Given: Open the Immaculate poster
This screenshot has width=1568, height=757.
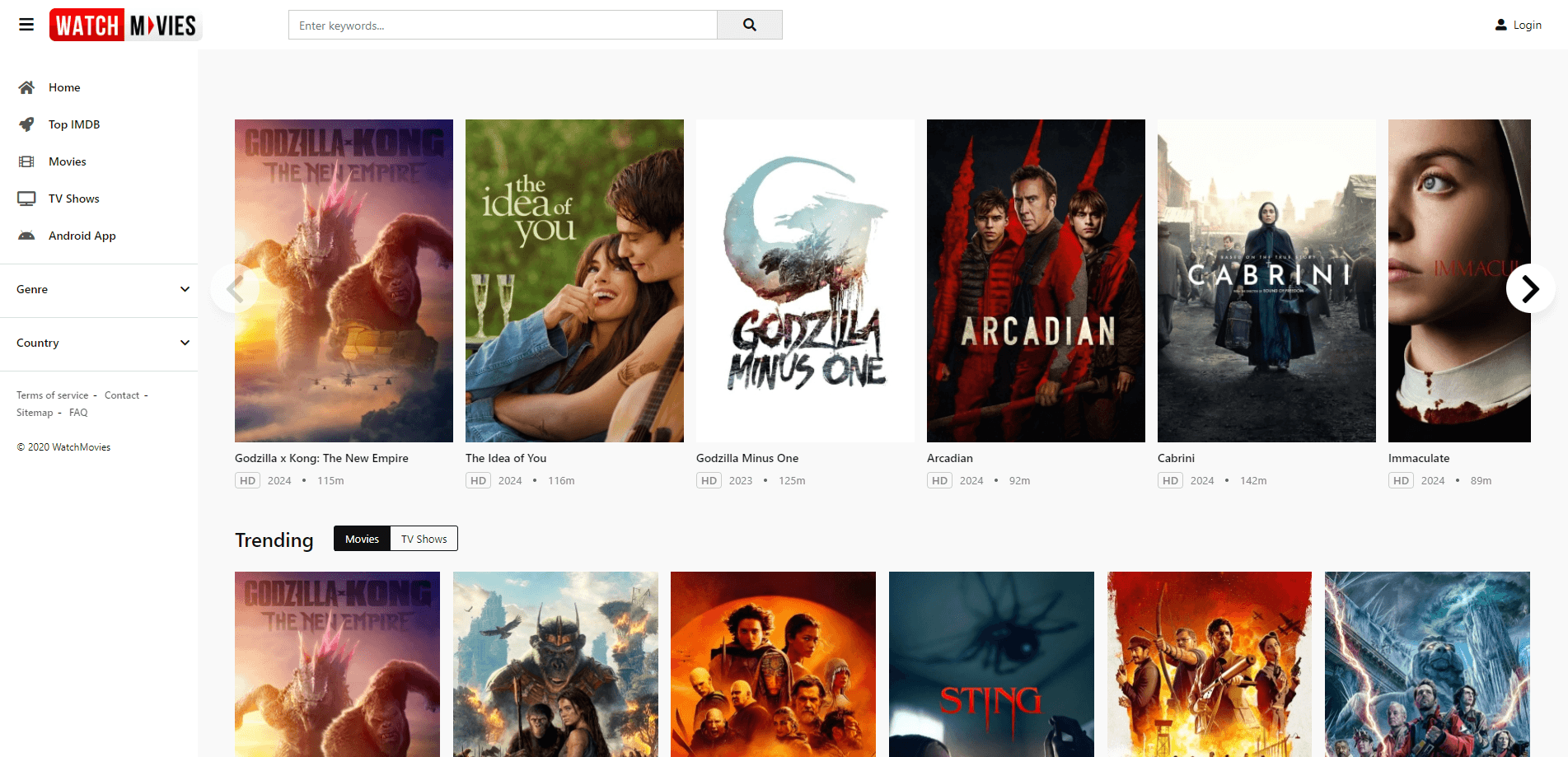Looking at the screenshot, I should 1459,281.
